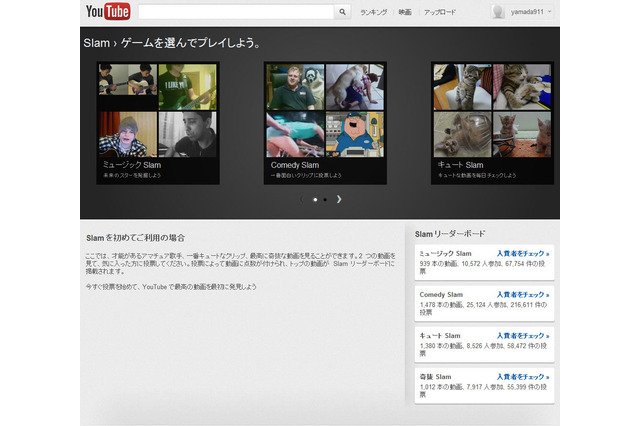This screenshot has height=426, width=640.
Task: Open the man with ghost mask thumbnail
Action: 295,87
